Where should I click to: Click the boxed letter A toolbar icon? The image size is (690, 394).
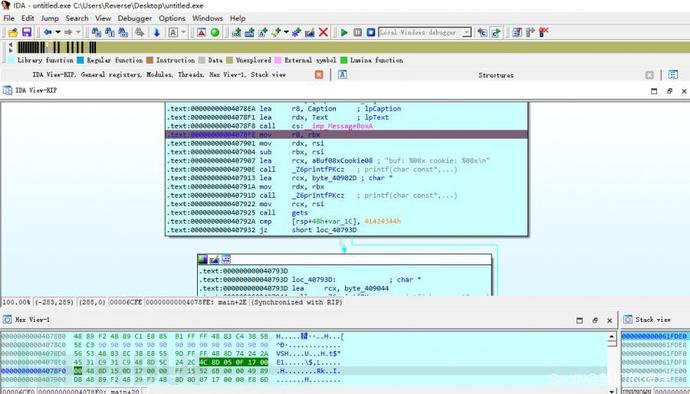(173, 32)
